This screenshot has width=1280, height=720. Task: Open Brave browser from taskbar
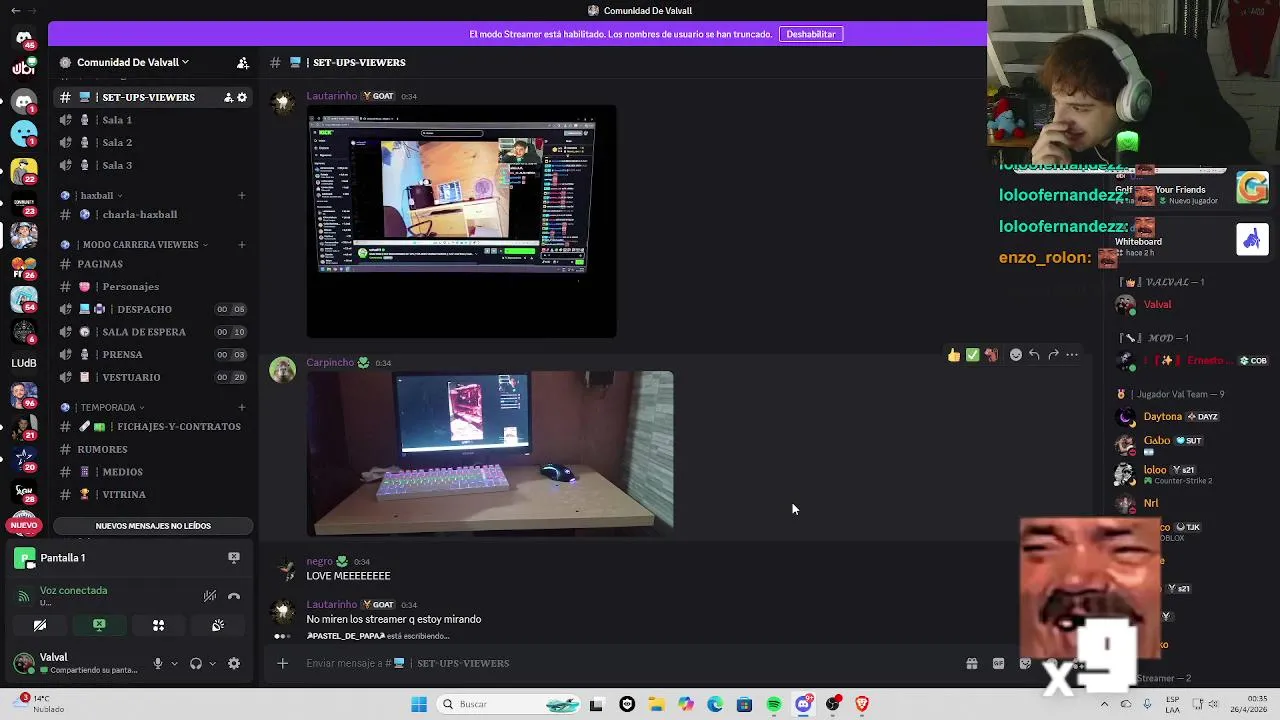862,704
